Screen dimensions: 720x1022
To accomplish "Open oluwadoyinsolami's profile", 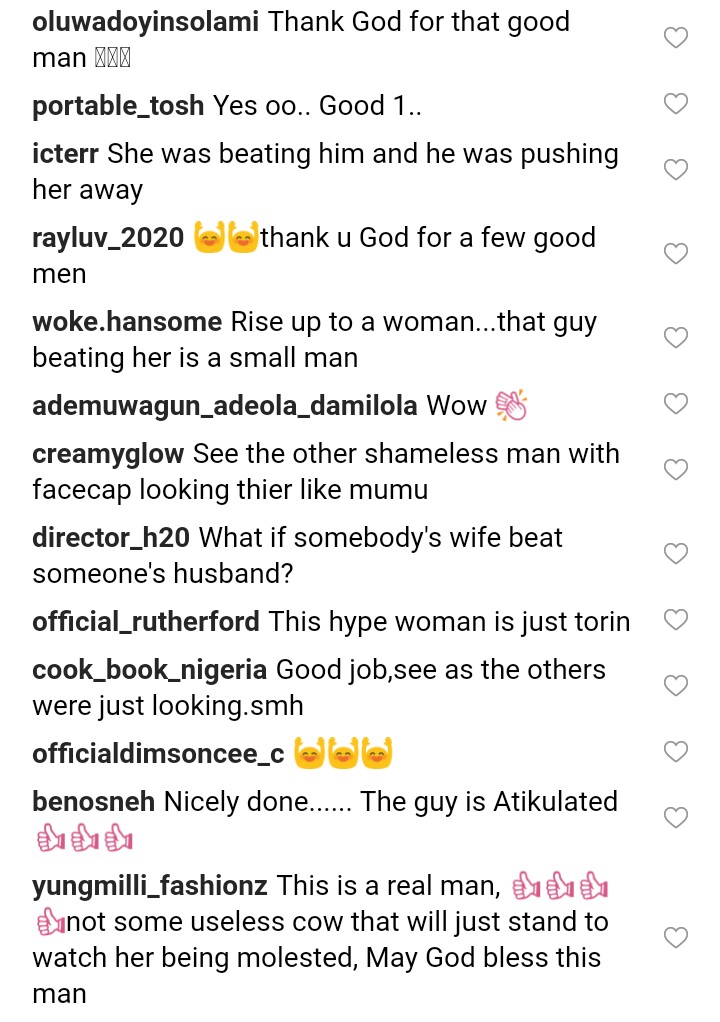I will coord(146,22).
